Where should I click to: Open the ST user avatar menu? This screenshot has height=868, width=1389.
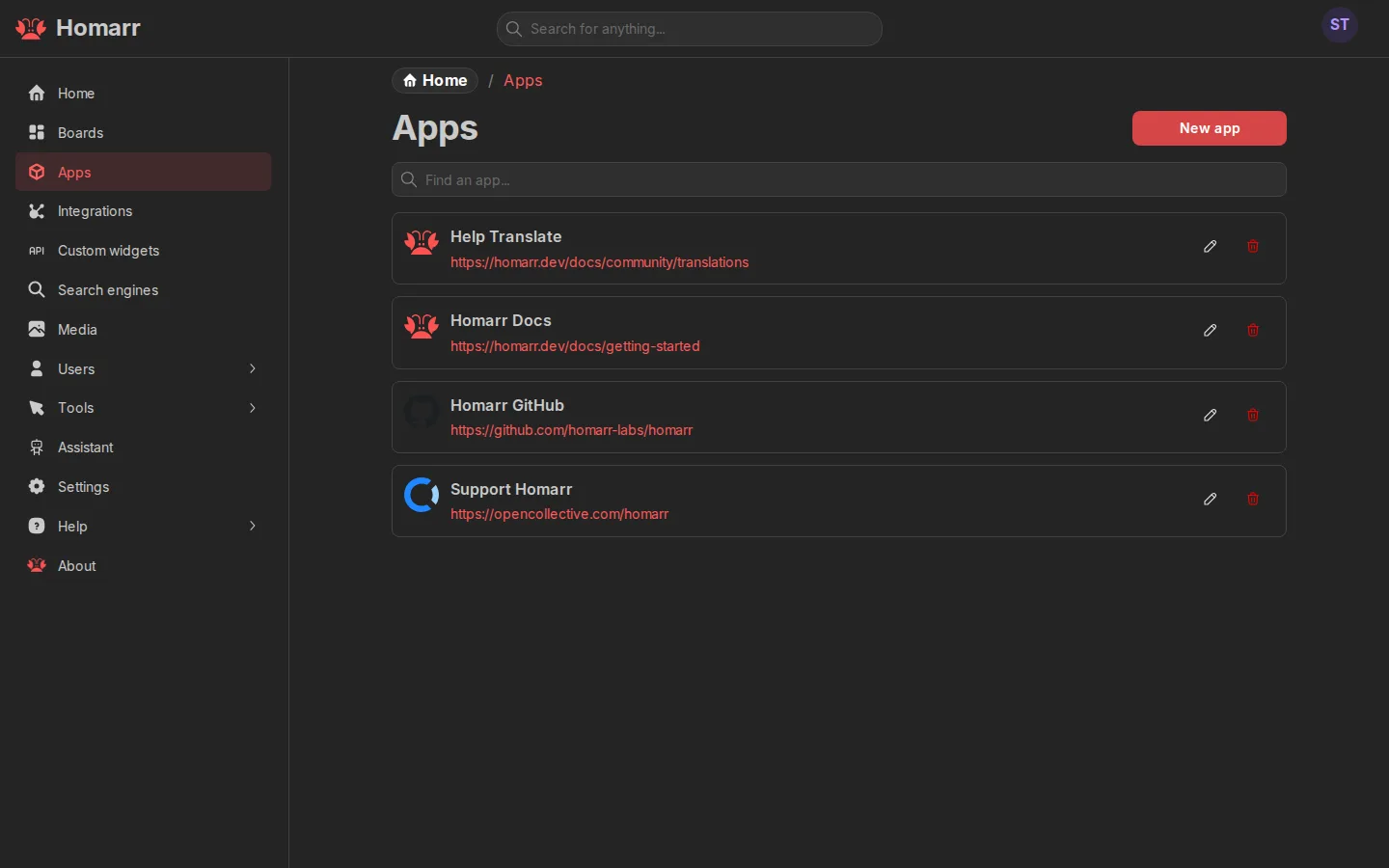(x=1340, y=25)
